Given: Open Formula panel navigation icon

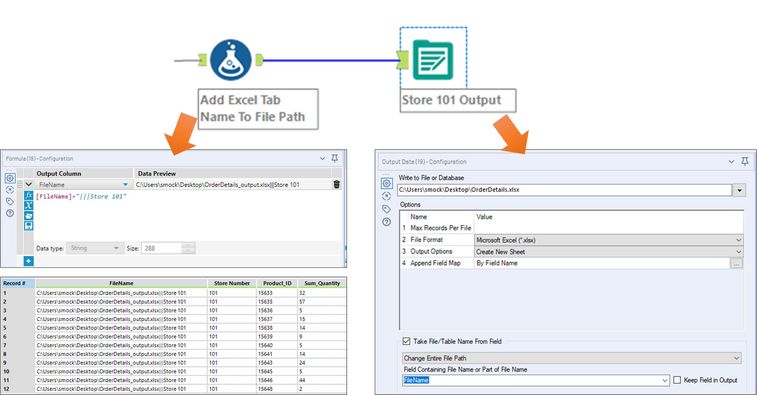Looking at the screenshot, I should point(10,190).
